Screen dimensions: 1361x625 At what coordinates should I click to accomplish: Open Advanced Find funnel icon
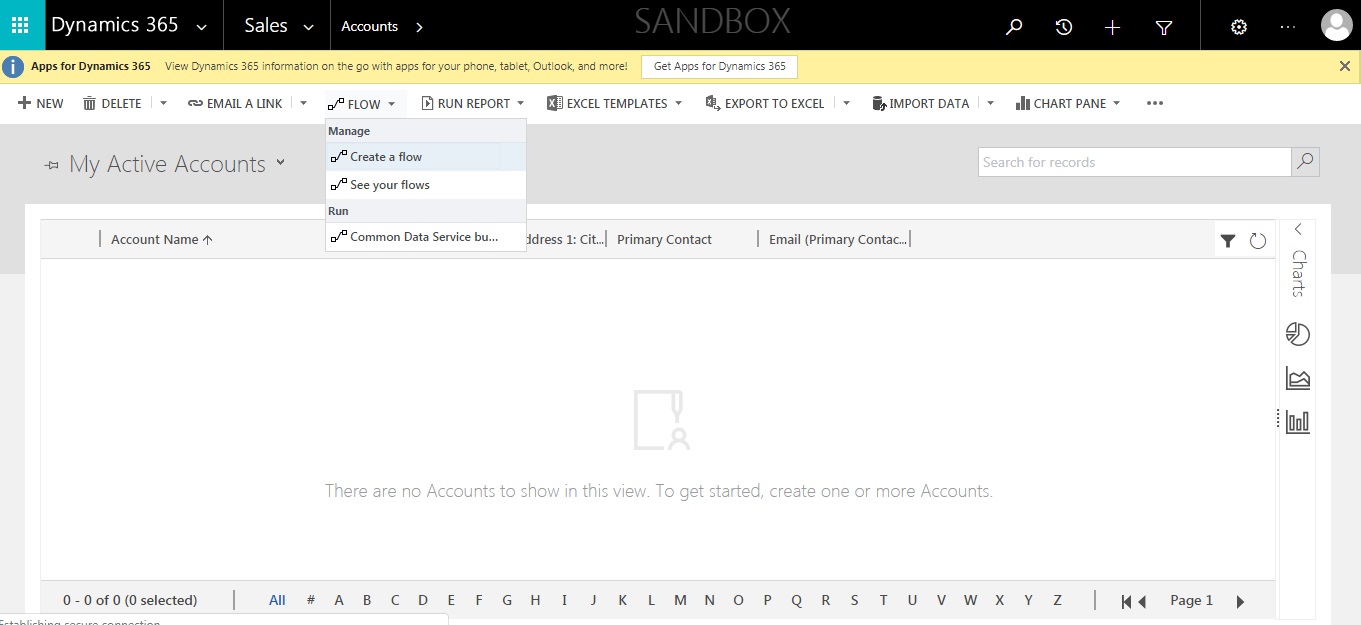1164,27
